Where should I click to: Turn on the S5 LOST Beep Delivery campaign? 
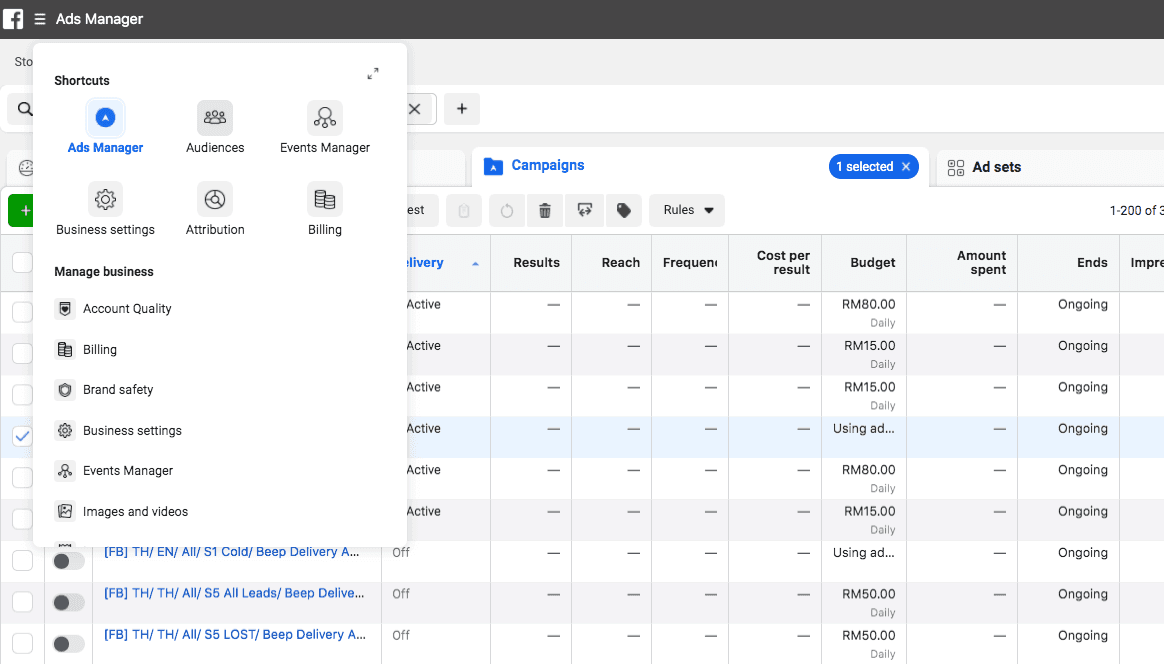tap(68, 643)
